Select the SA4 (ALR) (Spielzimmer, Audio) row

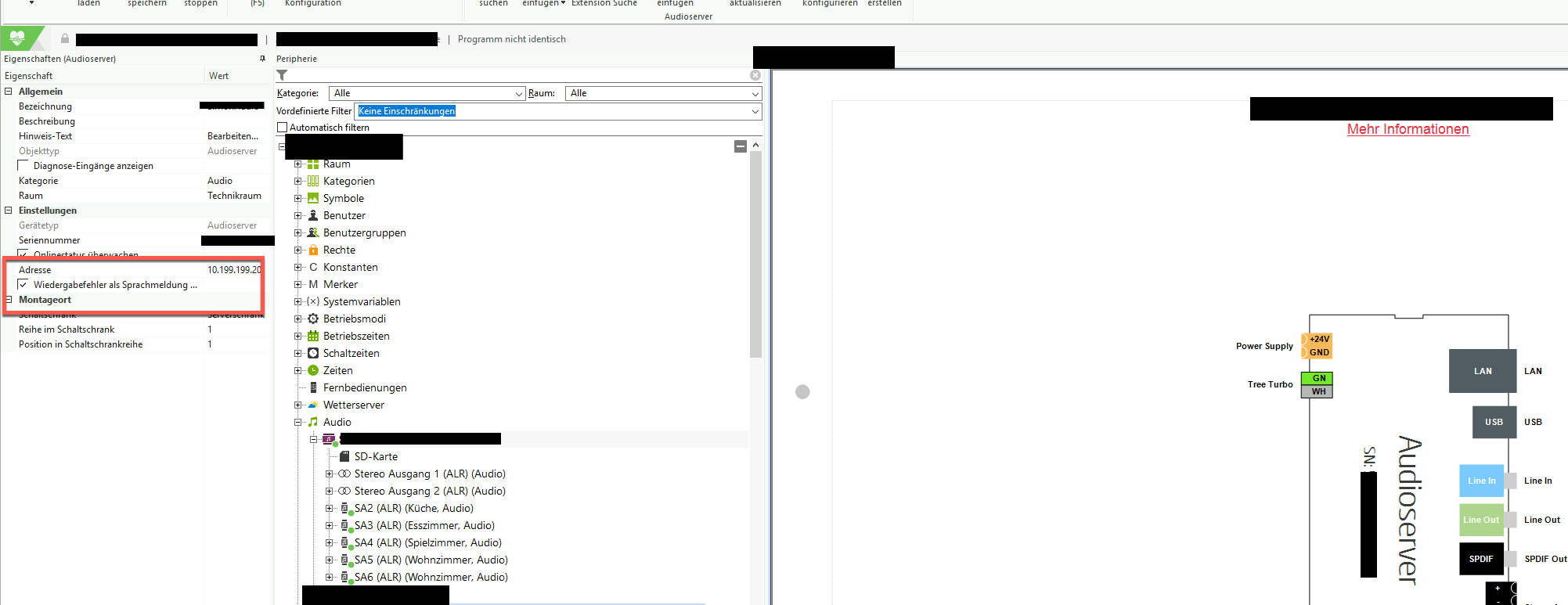click(x=427, y=543)
